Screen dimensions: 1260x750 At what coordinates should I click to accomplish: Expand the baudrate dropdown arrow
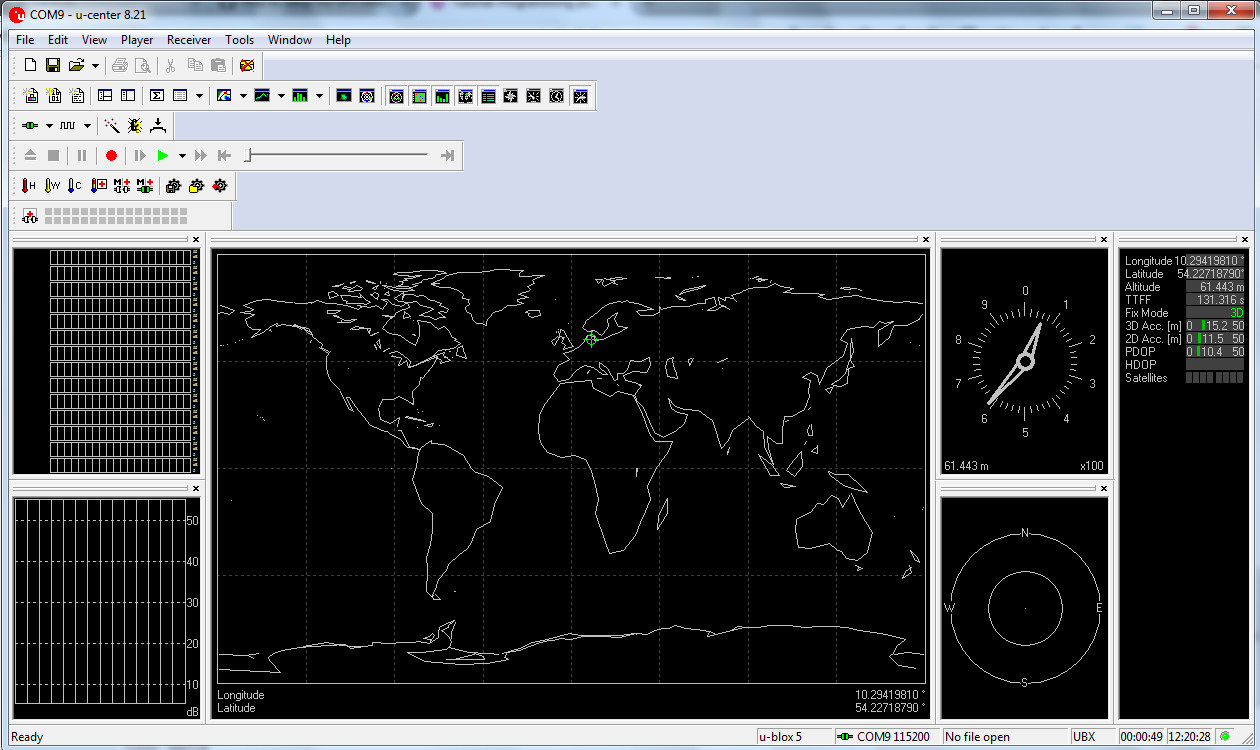coord(88,125)
